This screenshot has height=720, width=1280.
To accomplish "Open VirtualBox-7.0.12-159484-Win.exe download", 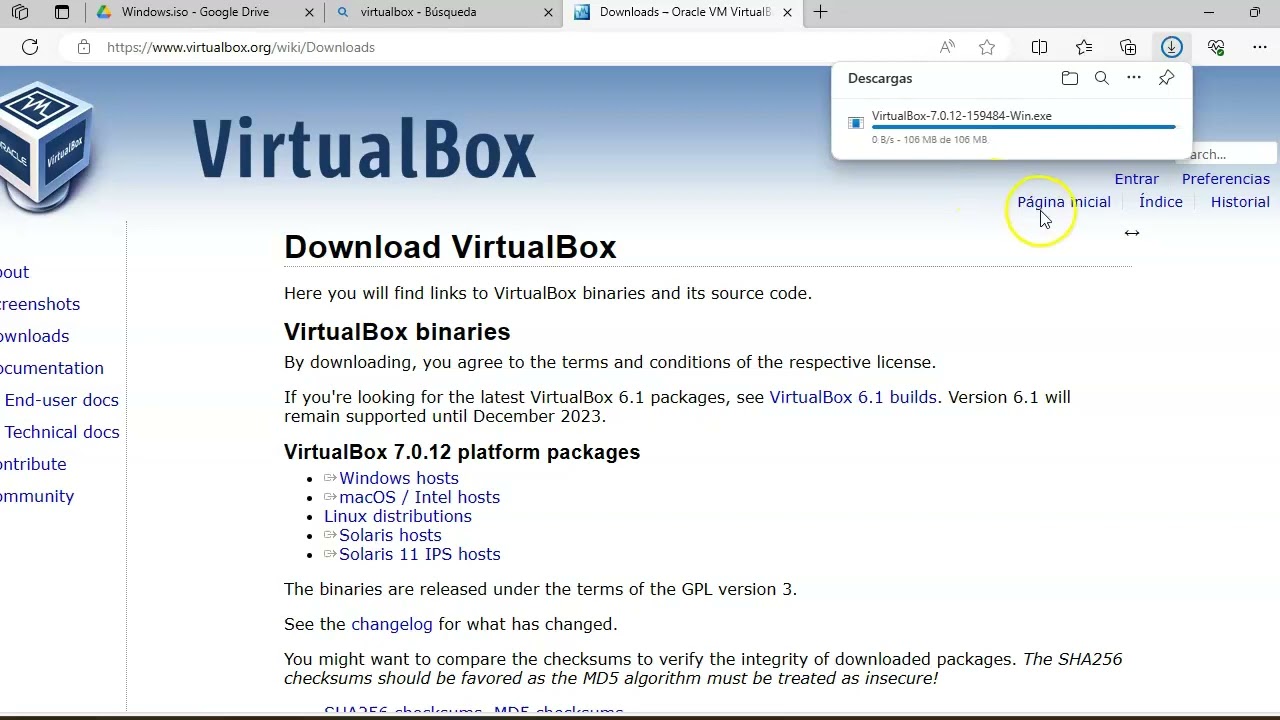I will pos(961,116).
